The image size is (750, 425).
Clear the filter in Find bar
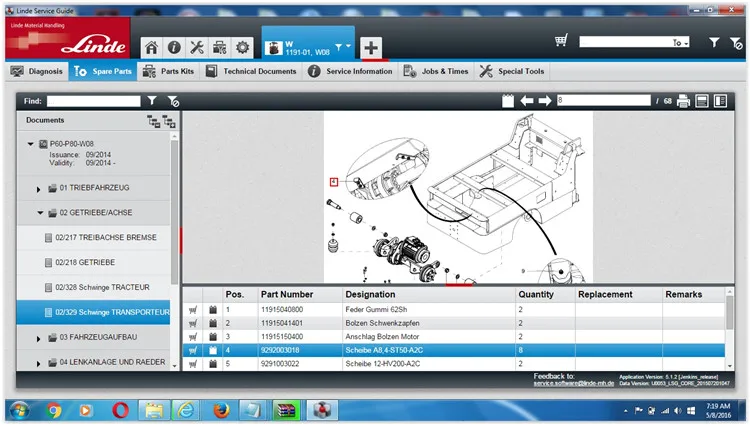(x=173, y=101)
